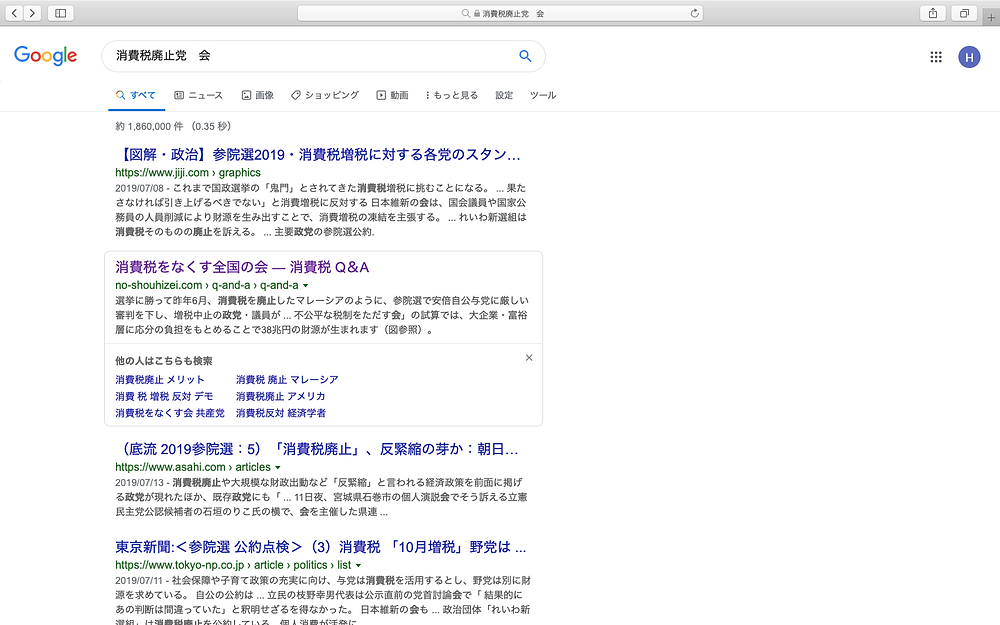Click the 約 1,860,000 件 result count
Viewport: 1000px width, 625px height.
pyautogui.click(x=149, y=126)
